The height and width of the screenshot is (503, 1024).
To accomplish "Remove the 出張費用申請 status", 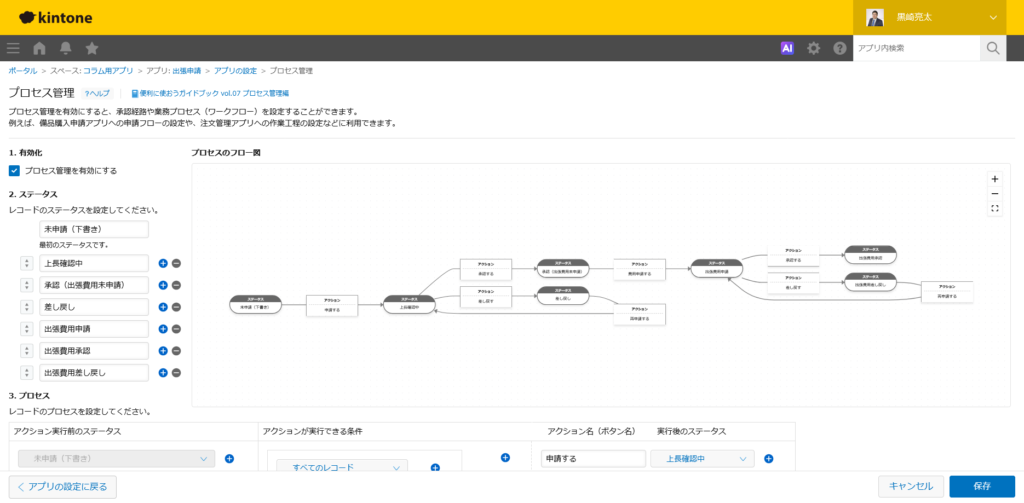I will [176, 329].
